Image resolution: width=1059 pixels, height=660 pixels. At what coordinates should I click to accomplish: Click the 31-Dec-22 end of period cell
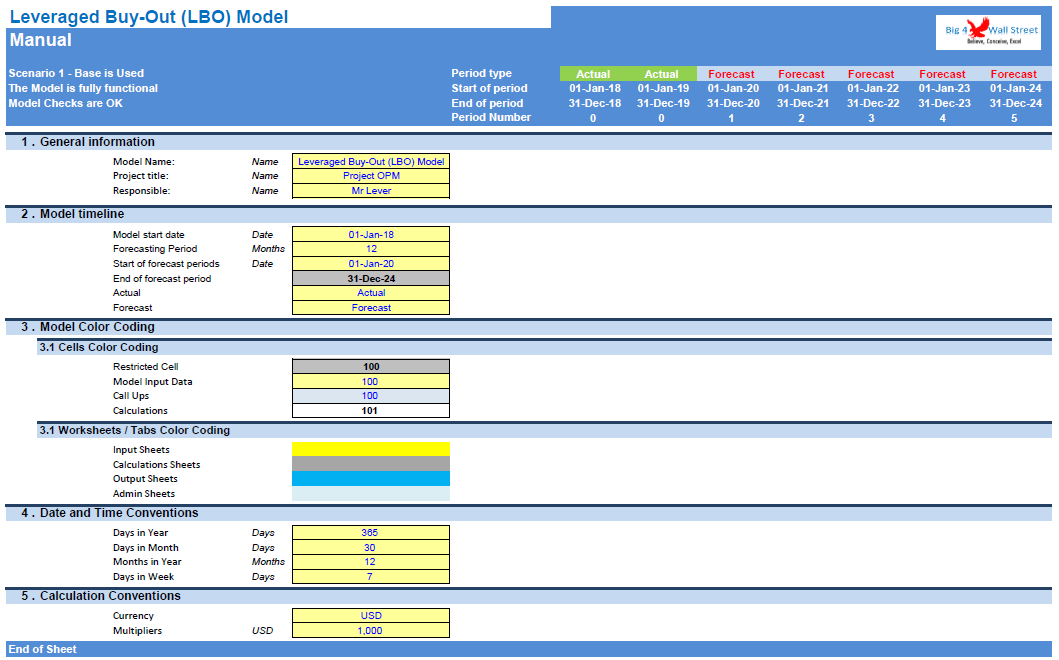click(873, 103)
